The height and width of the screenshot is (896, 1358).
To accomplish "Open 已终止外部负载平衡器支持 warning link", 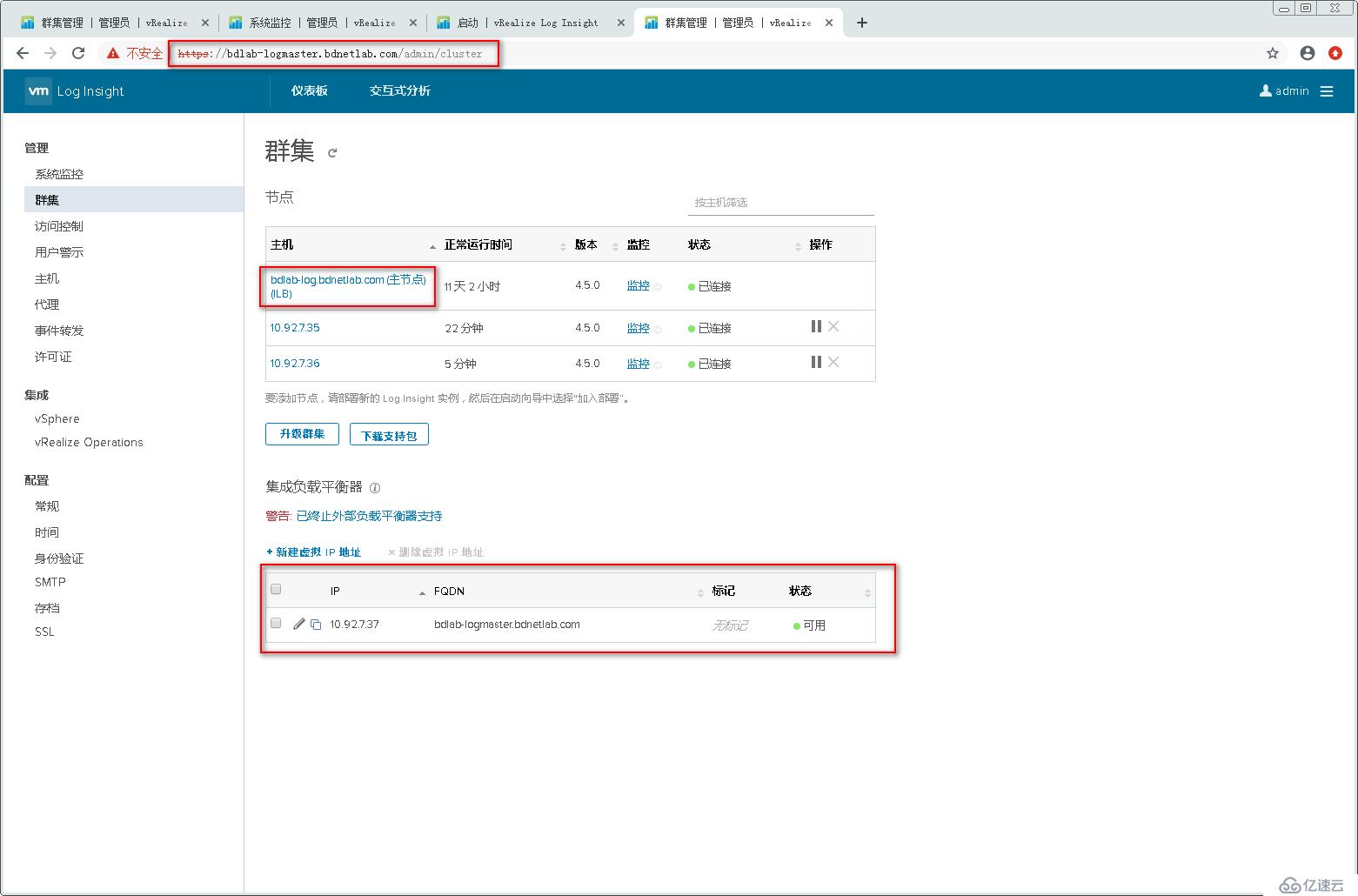I will coord(369,516).
